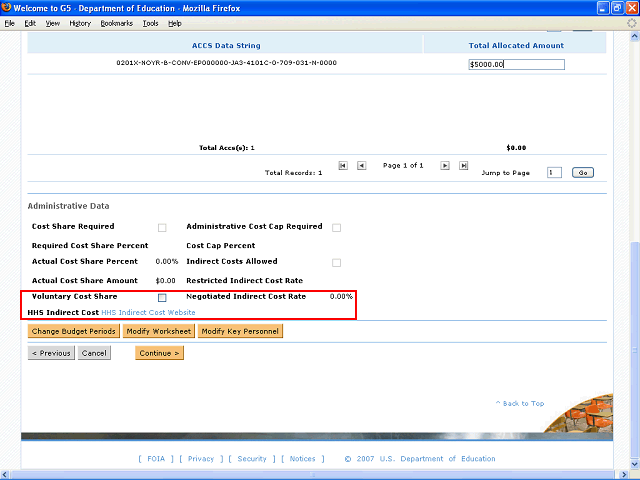Click the Modify Key Personnel button
The height and width of the screenshot is (480, 640).
(240, 331)
